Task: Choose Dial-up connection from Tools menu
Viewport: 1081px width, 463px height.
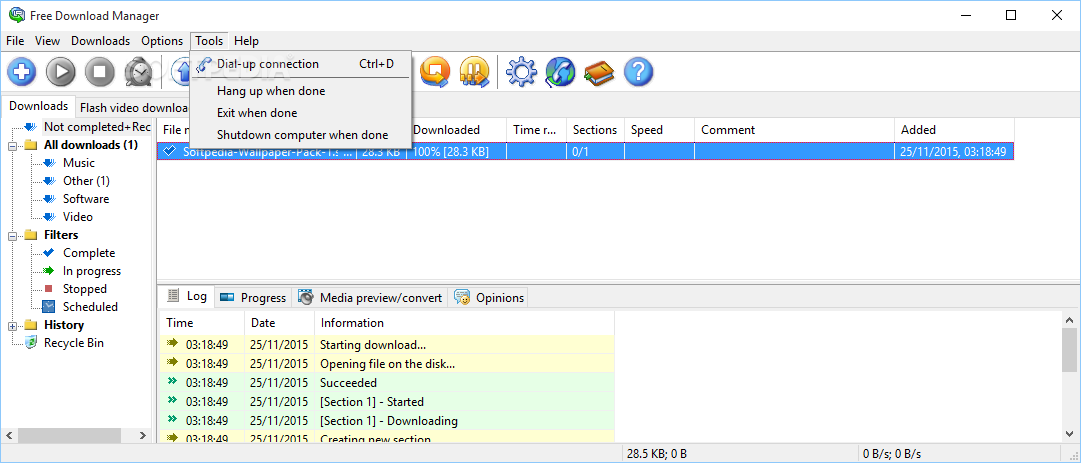Action: click(x=301, y=64)
